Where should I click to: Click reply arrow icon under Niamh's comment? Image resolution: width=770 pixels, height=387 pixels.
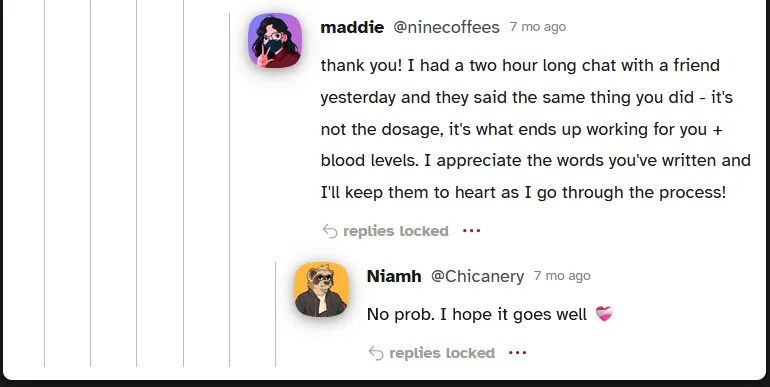pos(376,353)
